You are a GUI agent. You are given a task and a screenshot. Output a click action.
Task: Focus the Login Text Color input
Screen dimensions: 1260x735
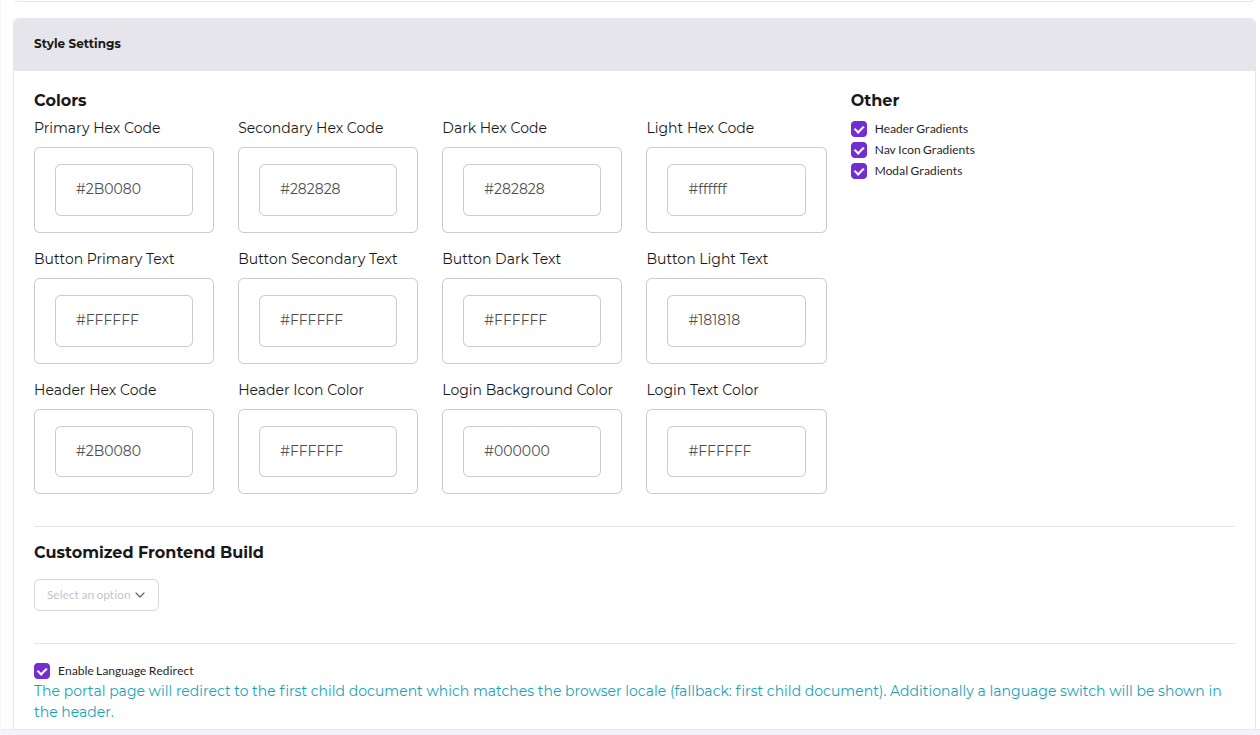(x=736, y=452)
